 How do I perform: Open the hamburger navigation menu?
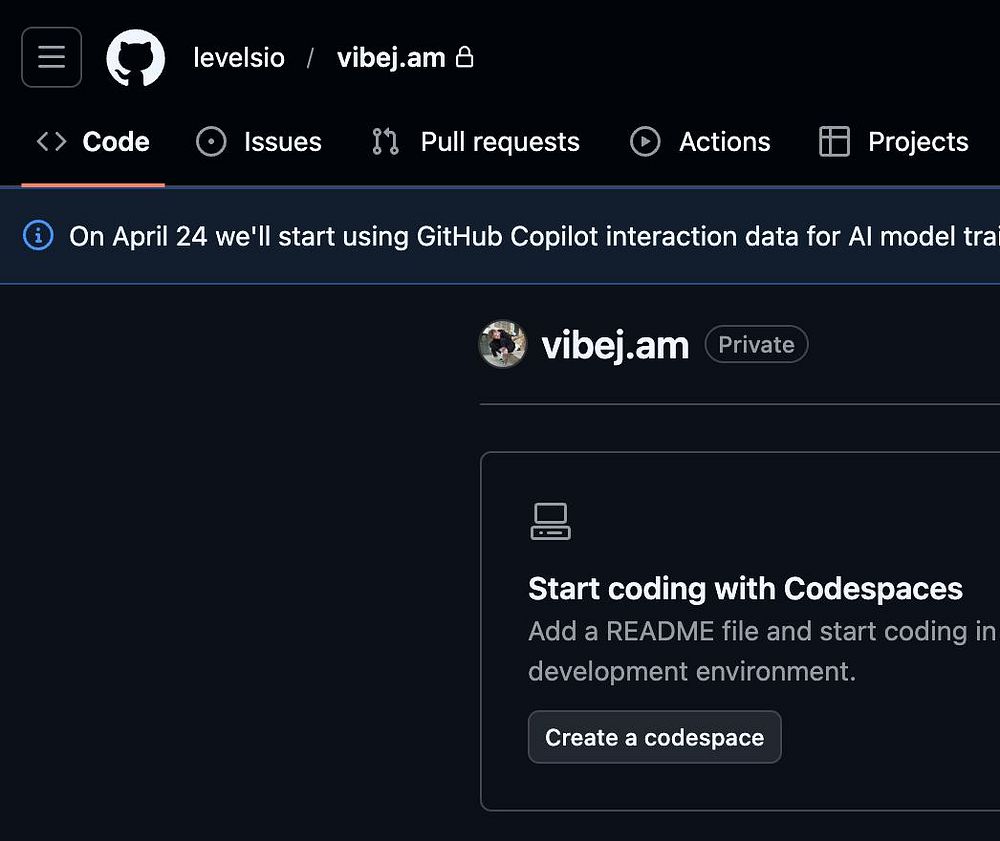[x=51, y=57]
